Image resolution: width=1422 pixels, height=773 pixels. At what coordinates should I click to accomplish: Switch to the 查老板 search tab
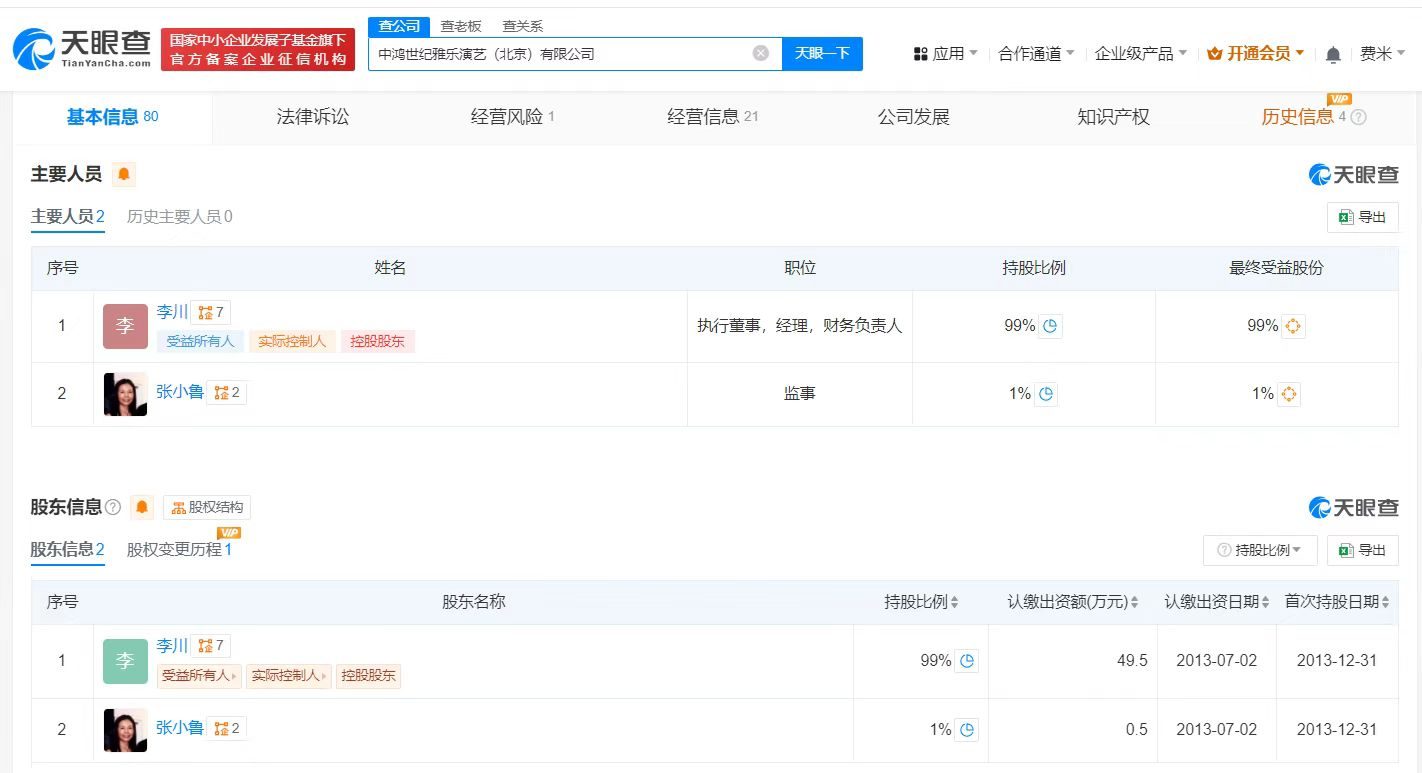pos(459,26)
